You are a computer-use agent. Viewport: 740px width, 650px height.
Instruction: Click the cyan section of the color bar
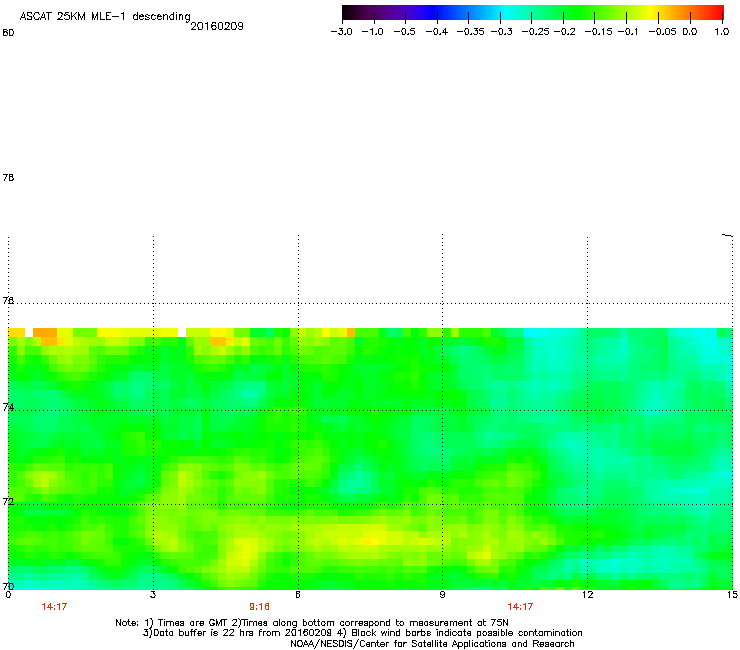(x=505, y=12)
